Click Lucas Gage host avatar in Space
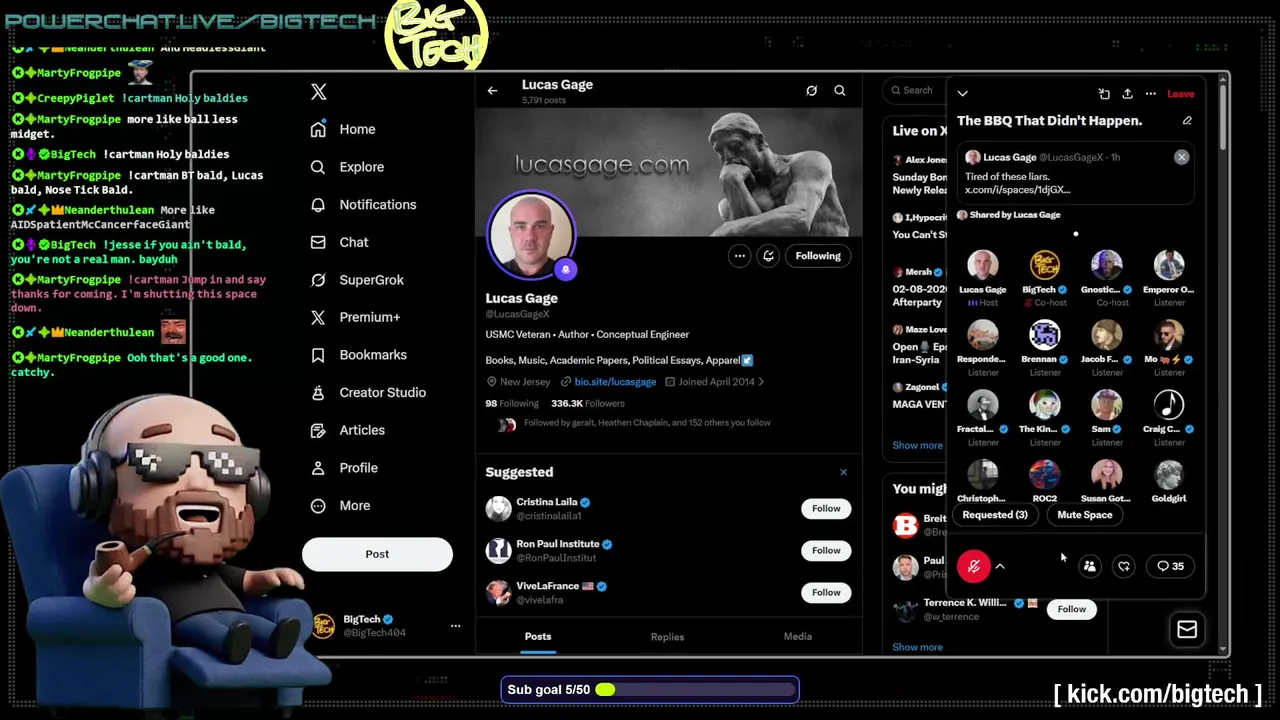This screenshot has width=1280, height=720. pos(983,265)
